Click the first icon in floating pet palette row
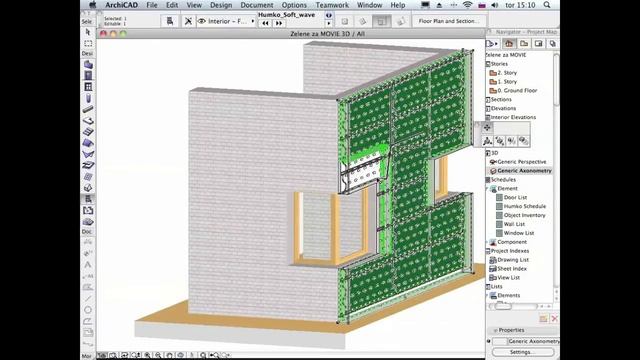Screen dimensions: 640x360 [487, 141]
